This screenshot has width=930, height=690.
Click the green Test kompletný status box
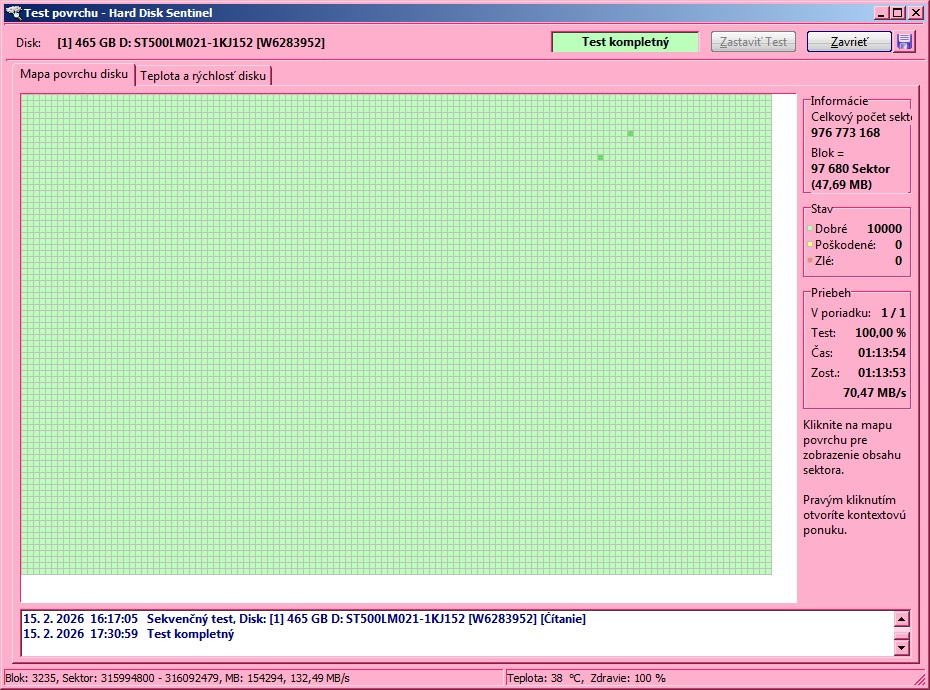tap(625, 42)
